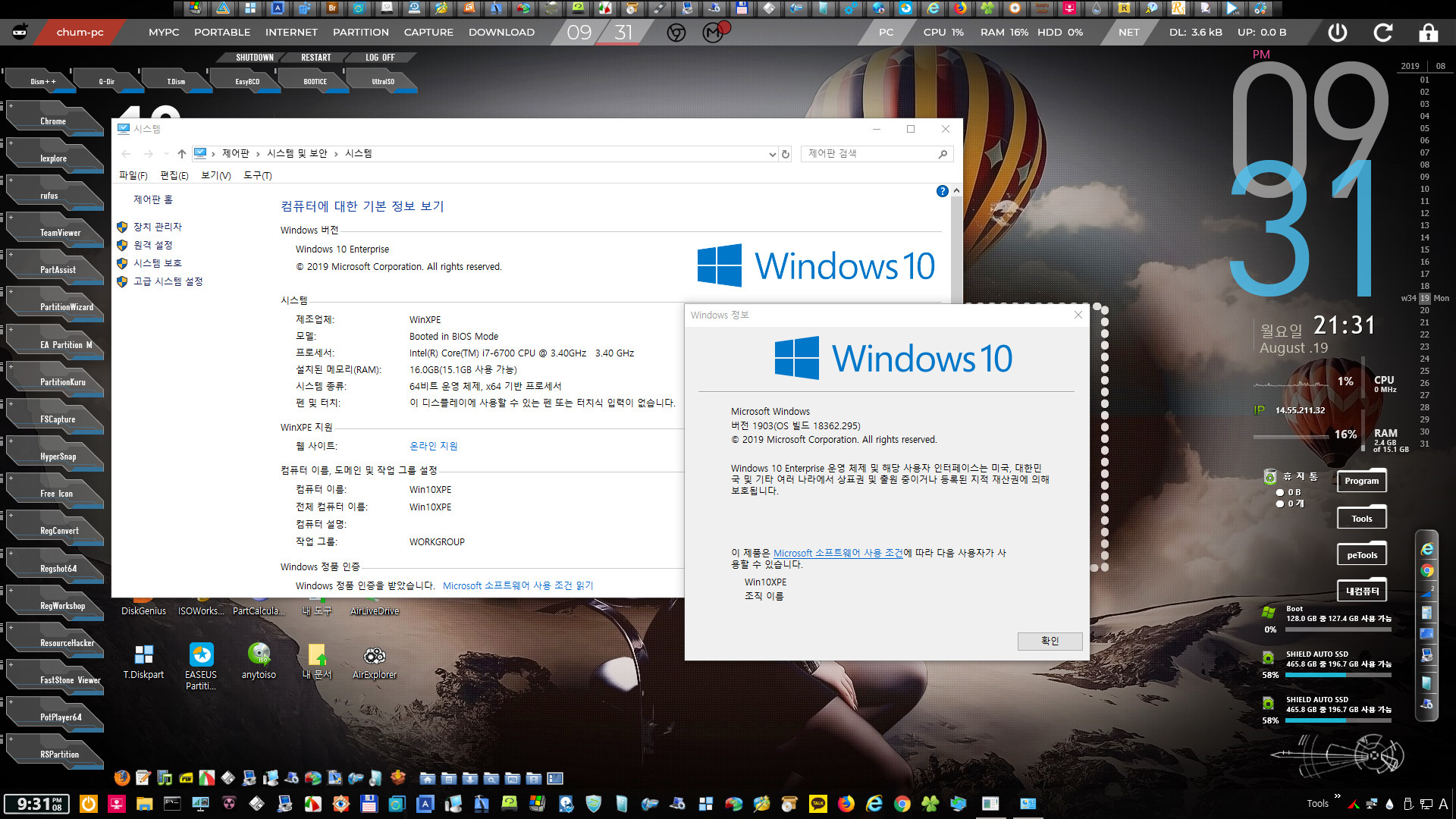
Task: Click the up arrow in System window navigation
Action: click(182, 154)
